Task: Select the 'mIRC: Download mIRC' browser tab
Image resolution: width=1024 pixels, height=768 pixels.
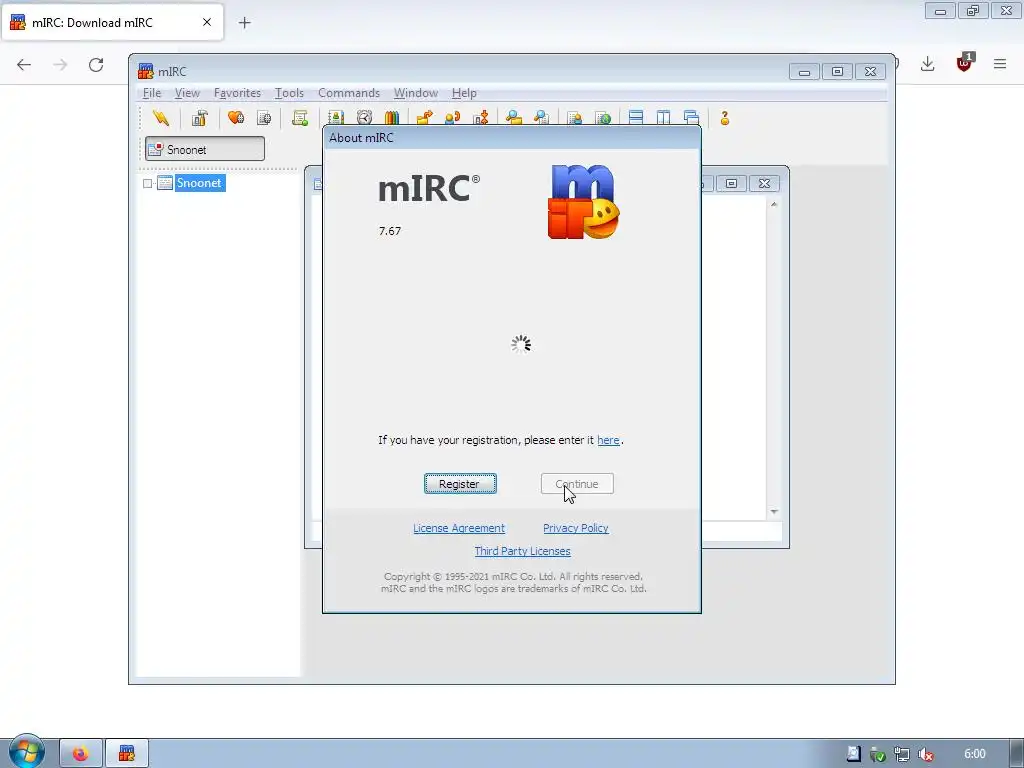Action: [112, 22]
